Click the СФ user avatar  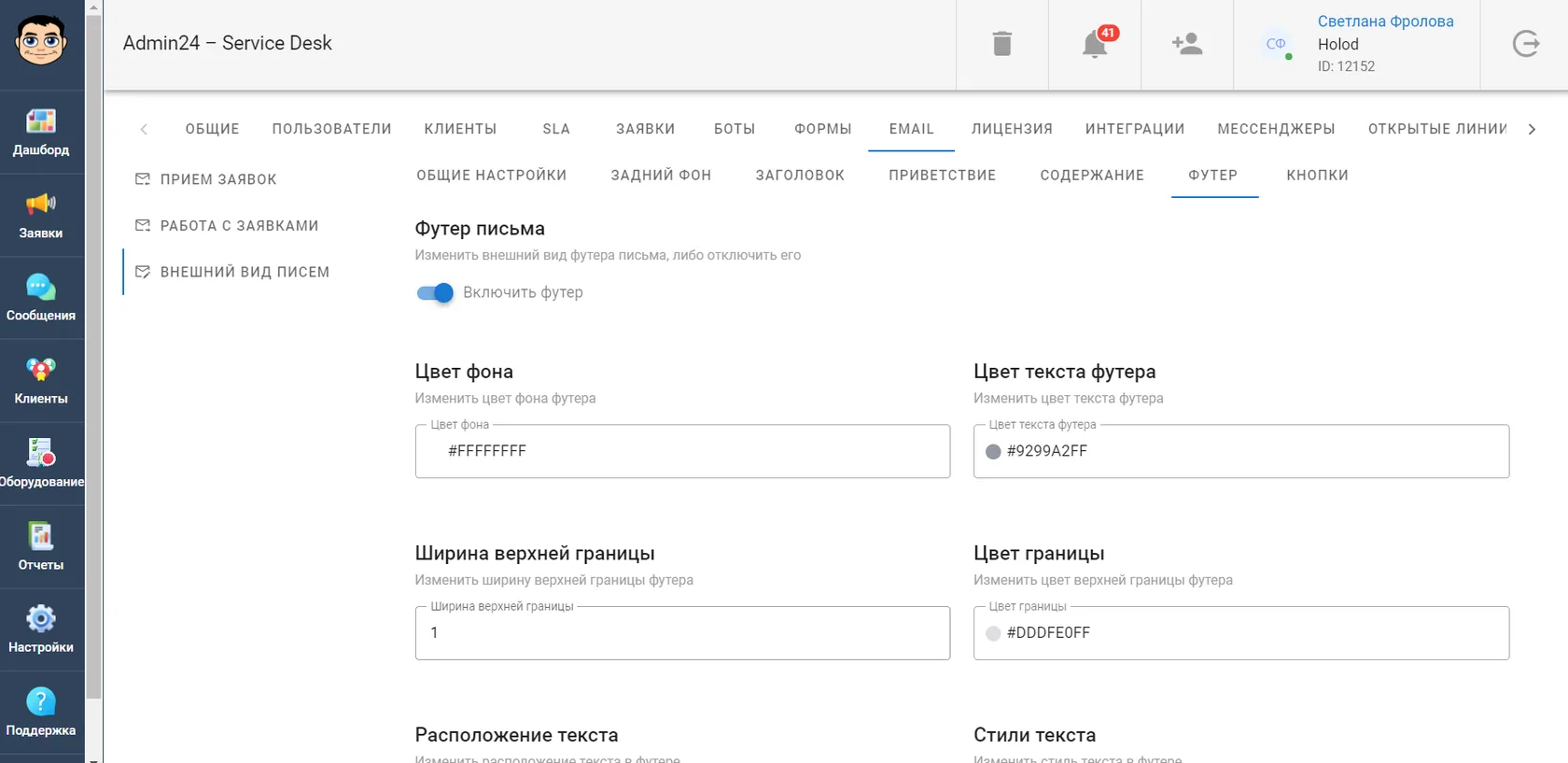[1276, 44]
